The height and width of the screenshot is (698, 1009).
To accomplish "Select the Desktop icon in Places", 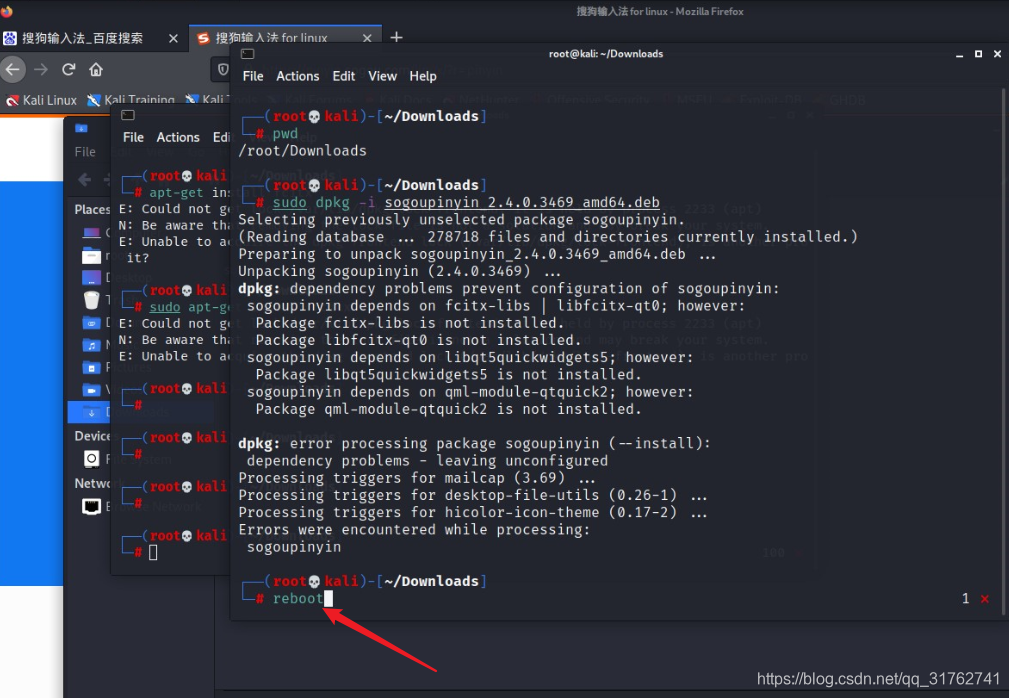I will coord(91,278).
